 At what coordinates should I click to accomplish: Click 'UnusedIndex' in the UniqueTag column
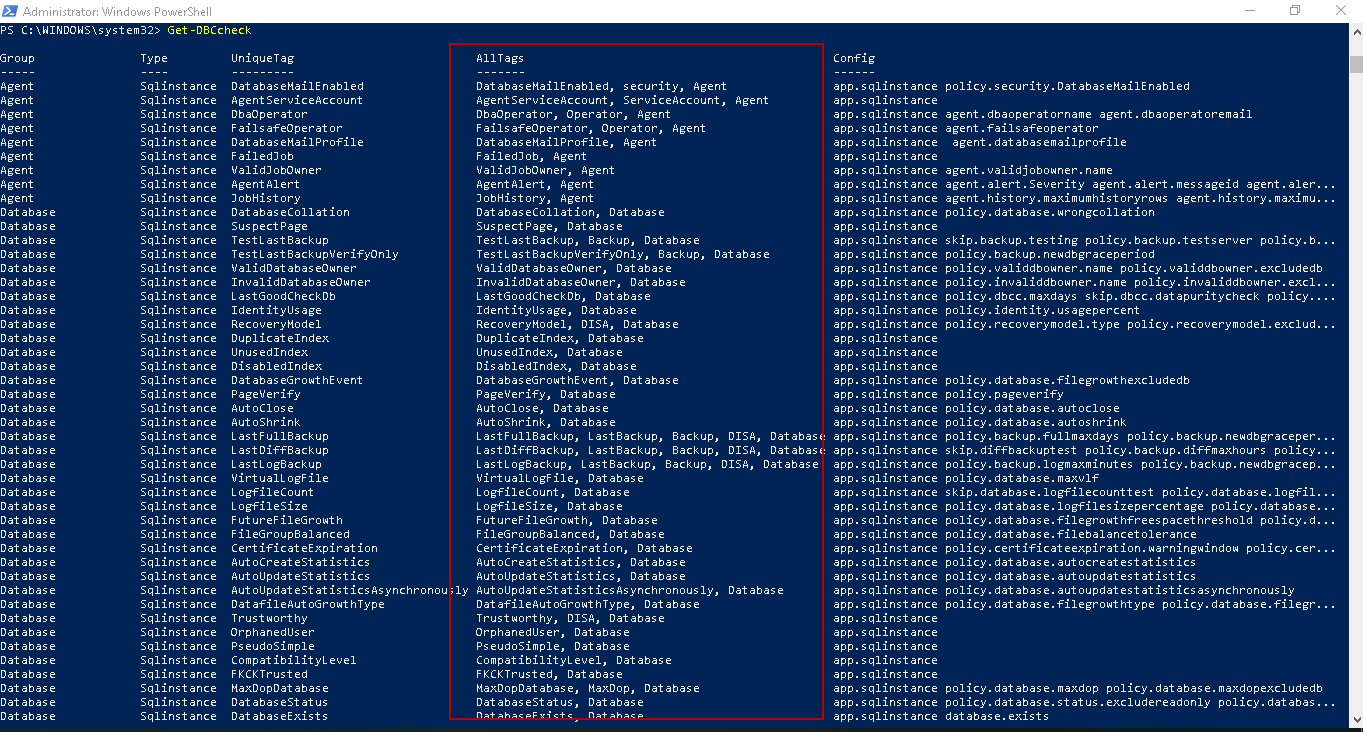(269, 352)
